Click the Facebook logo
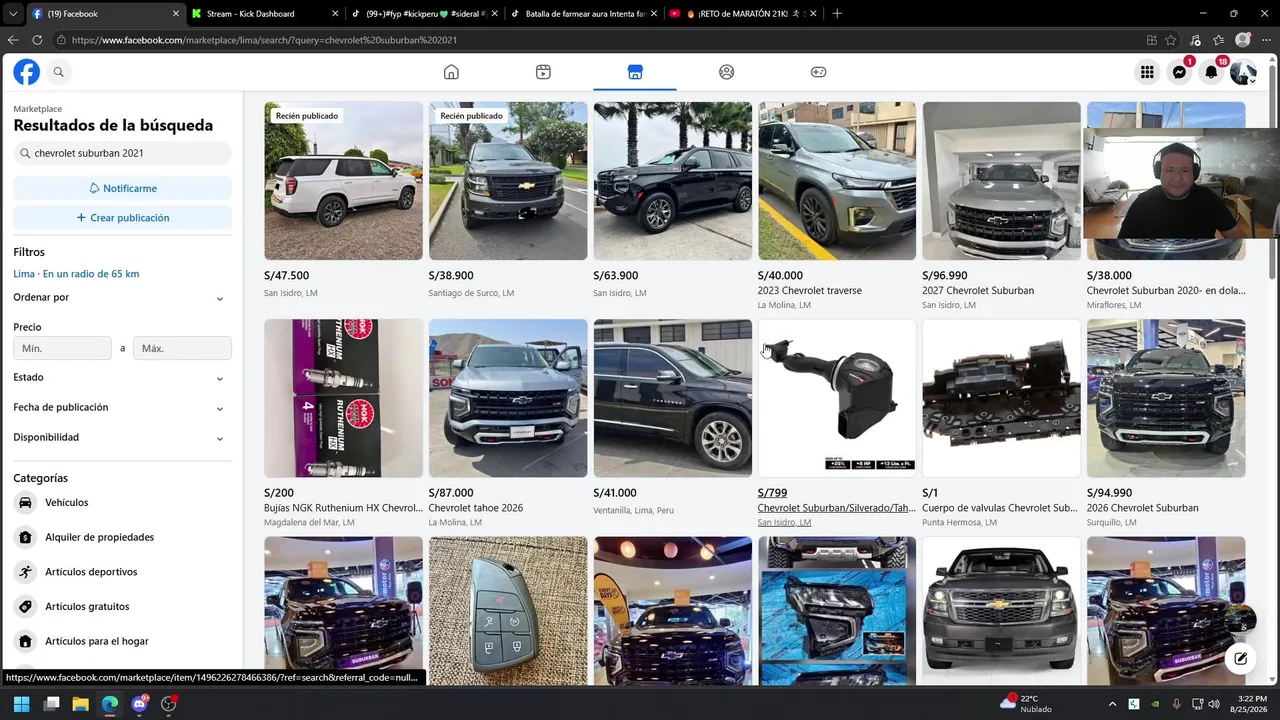Image resolution: width=1280 pixels, height=720 pixels. pos(27,72)
